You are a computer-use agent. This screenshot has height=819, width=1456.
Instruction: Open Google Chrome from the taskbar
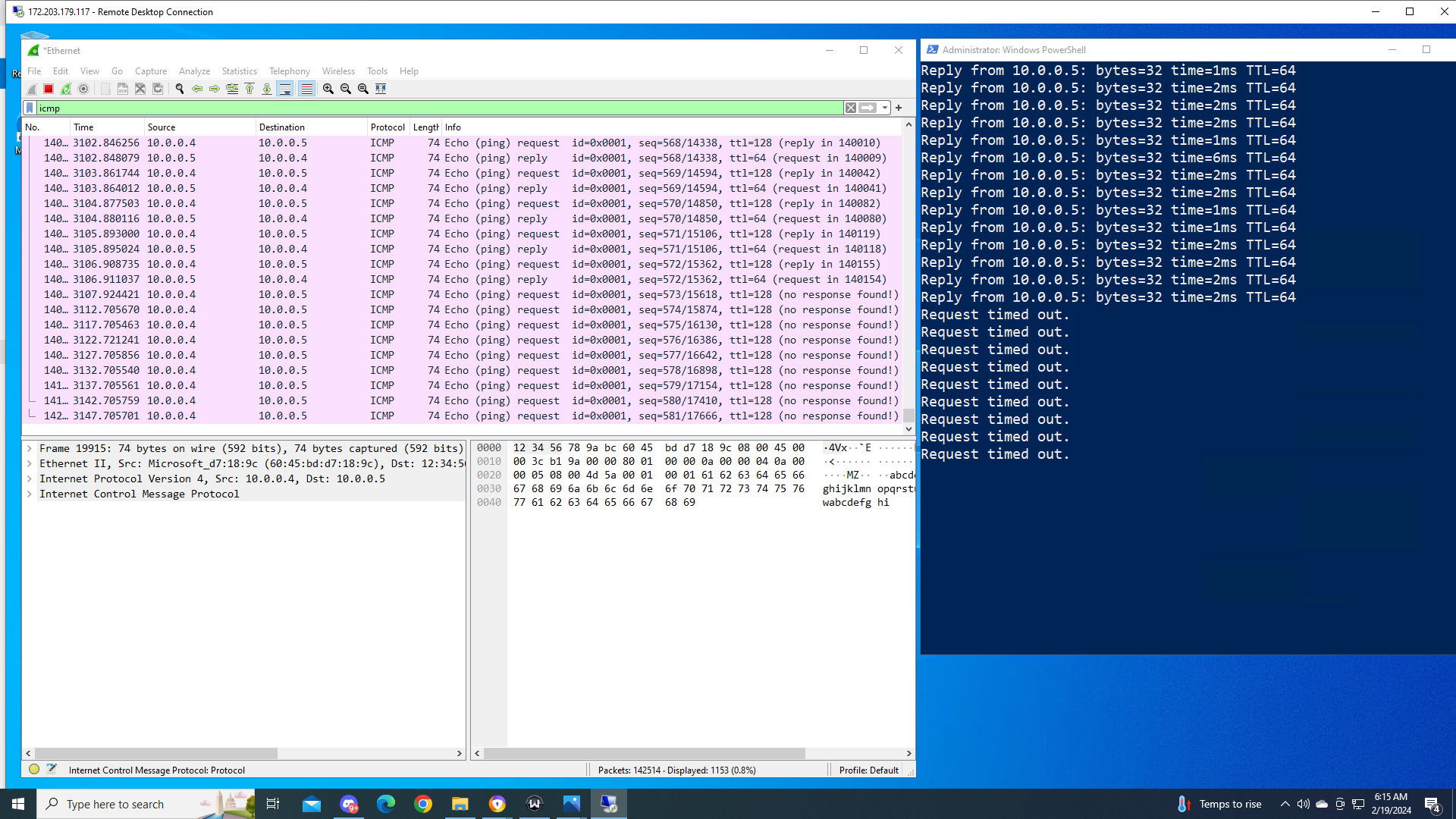[423, 804]
